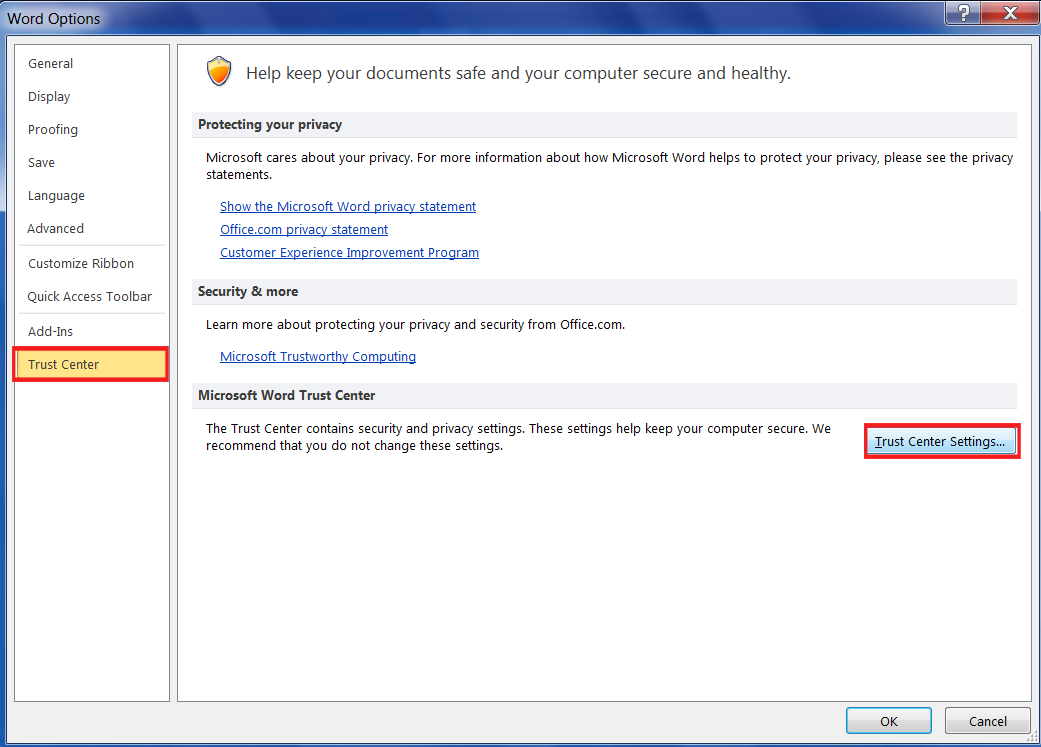Image resolution: width=1041 pixels, height=747 pixels.
Task: Follow the Office.com privacy statement link
Action: (304, 230)
